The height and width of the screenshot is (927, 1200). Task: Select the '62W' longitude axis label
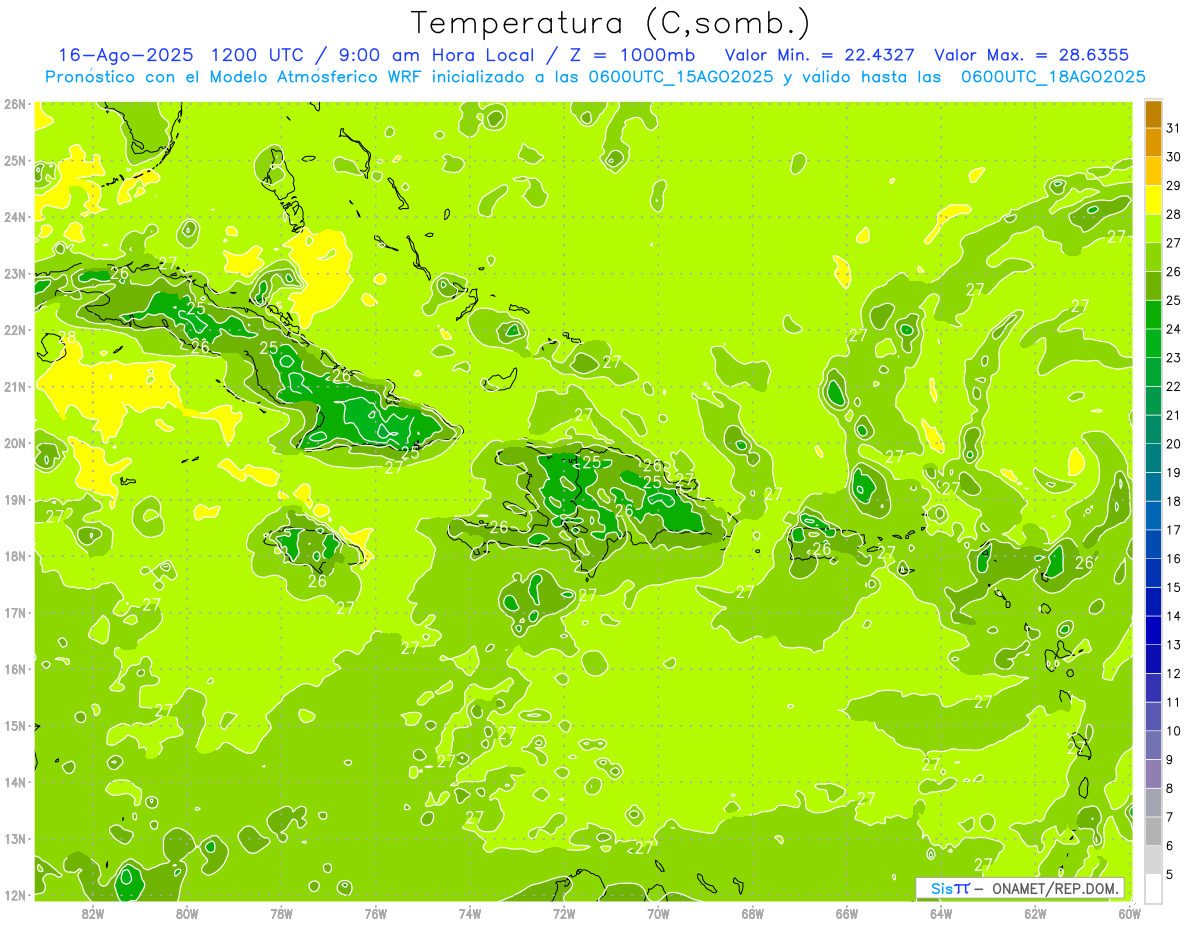(1035, 913)
